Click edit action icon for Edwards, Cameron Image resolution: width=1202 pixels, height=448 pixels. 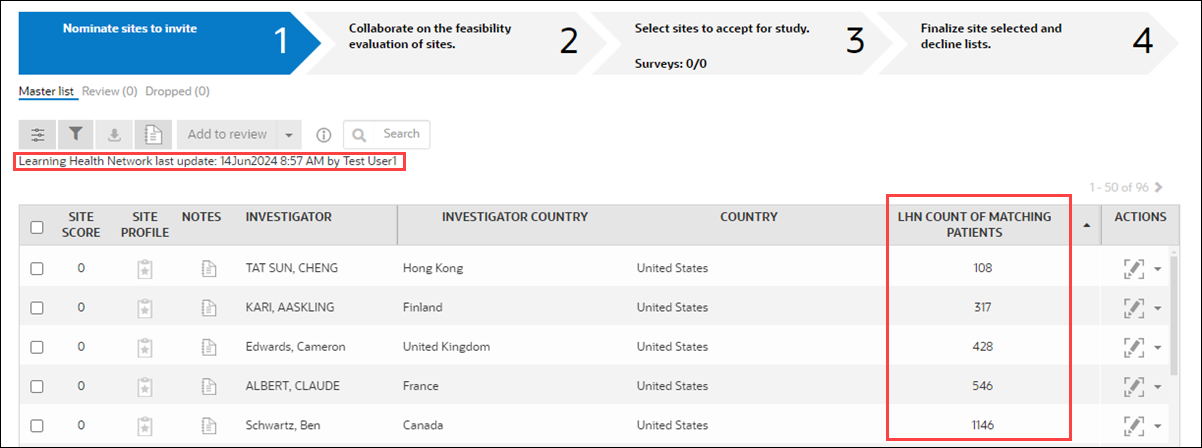[x=1134, y=347]
